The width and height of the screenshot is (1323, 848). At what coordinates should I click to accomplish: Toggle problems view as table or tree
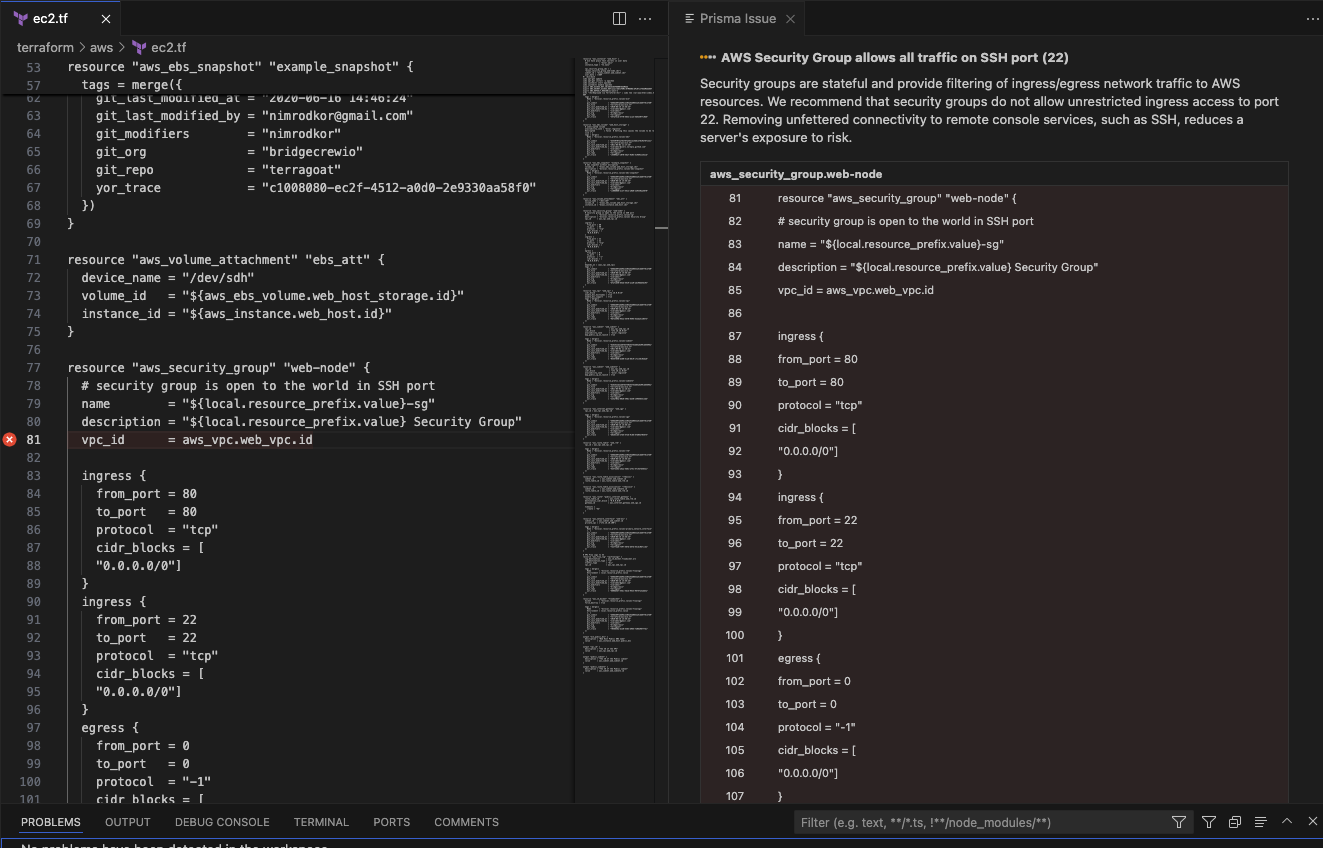1261,822
